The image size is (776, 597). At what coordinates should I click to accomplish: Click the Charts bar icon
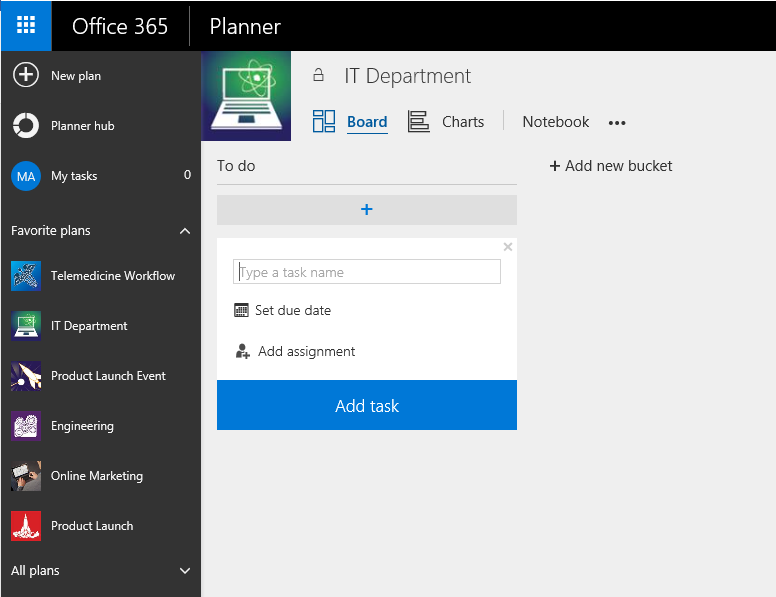(418, 121)
